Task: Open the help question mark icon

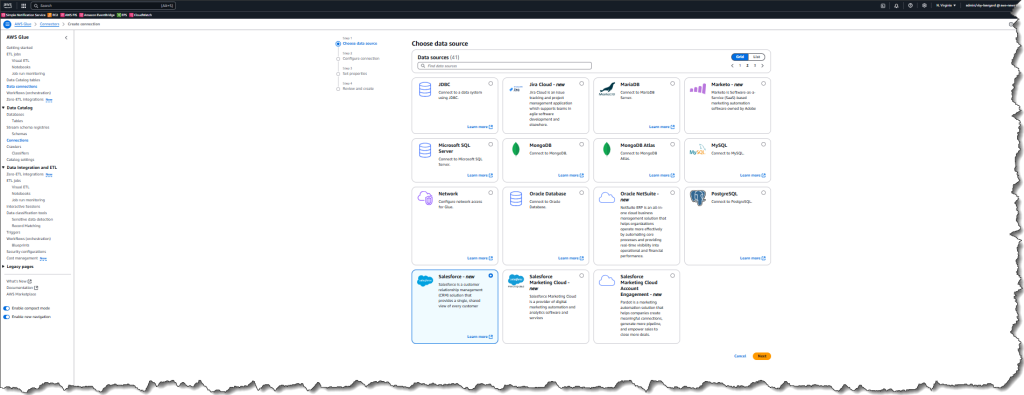Action: coord(910,5)
